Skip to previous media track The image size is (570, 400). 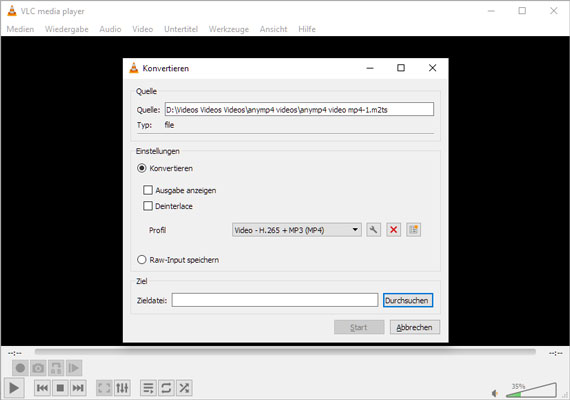coord(43,388)
